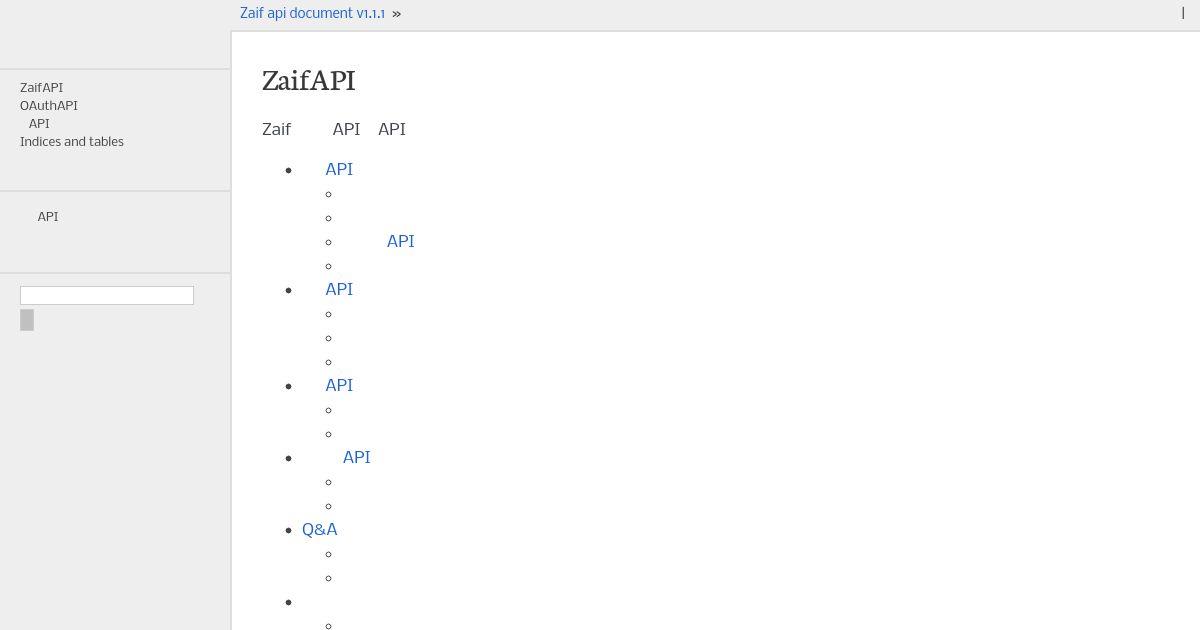
Task: Focus the sidebar search input field
Action: (107, 295)
